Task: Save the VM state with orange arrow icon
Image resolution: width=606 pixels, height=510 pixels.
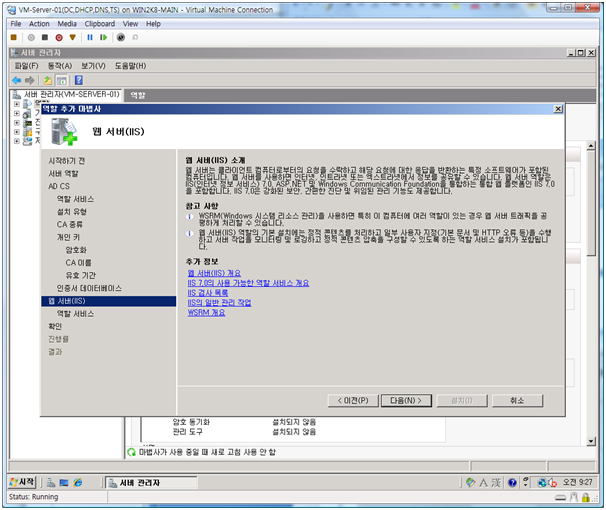Action: 72,37
